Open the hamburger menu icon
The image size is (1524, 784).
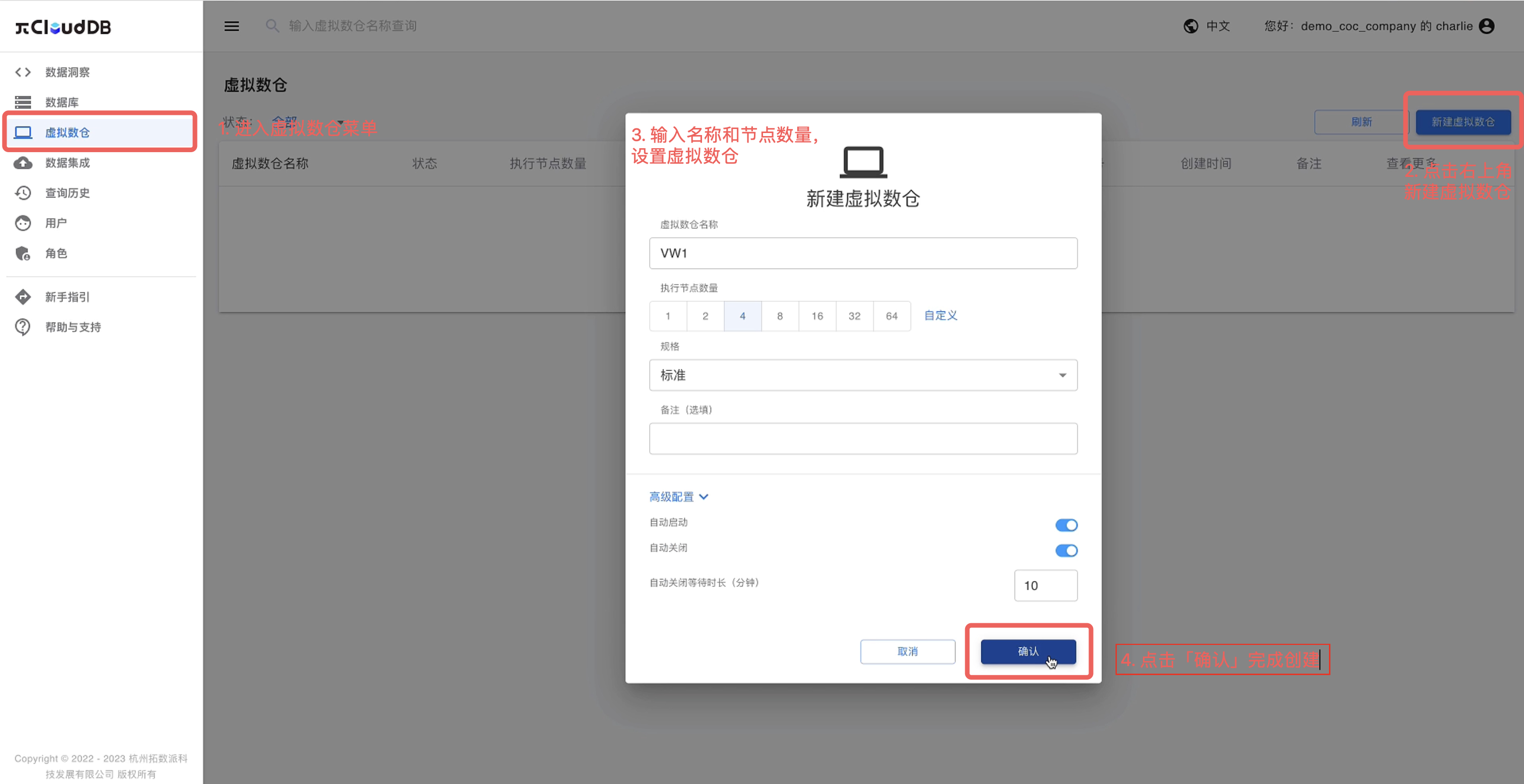click(231, 26)
